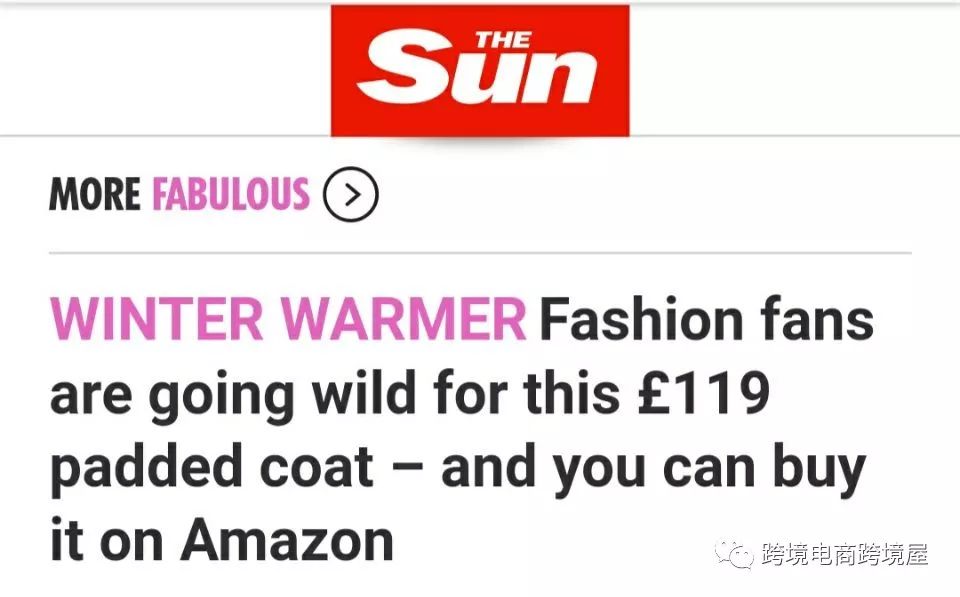Screen dimensions: 960x597
Task: Click the 跨境电商跨境屋 watermark text
Action: coord(846,554)
